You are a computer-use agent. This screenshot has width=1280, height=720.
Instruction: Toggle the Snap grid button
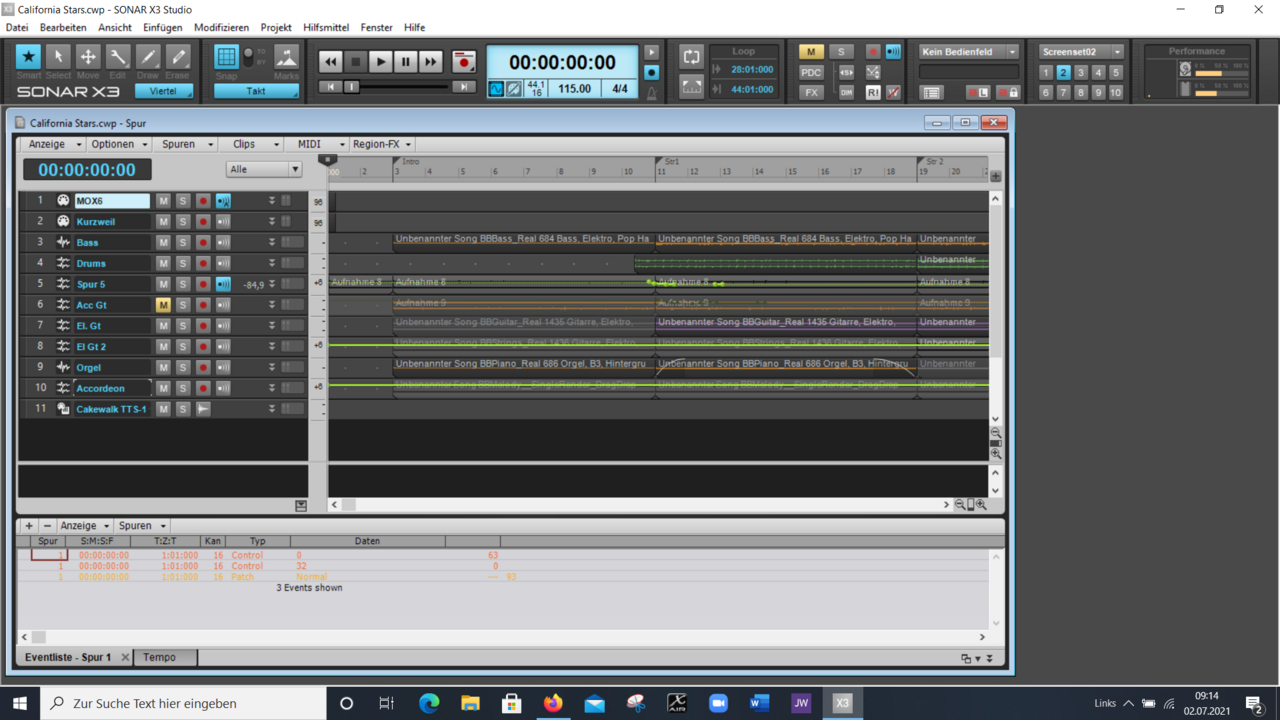[x=227, y=57]
